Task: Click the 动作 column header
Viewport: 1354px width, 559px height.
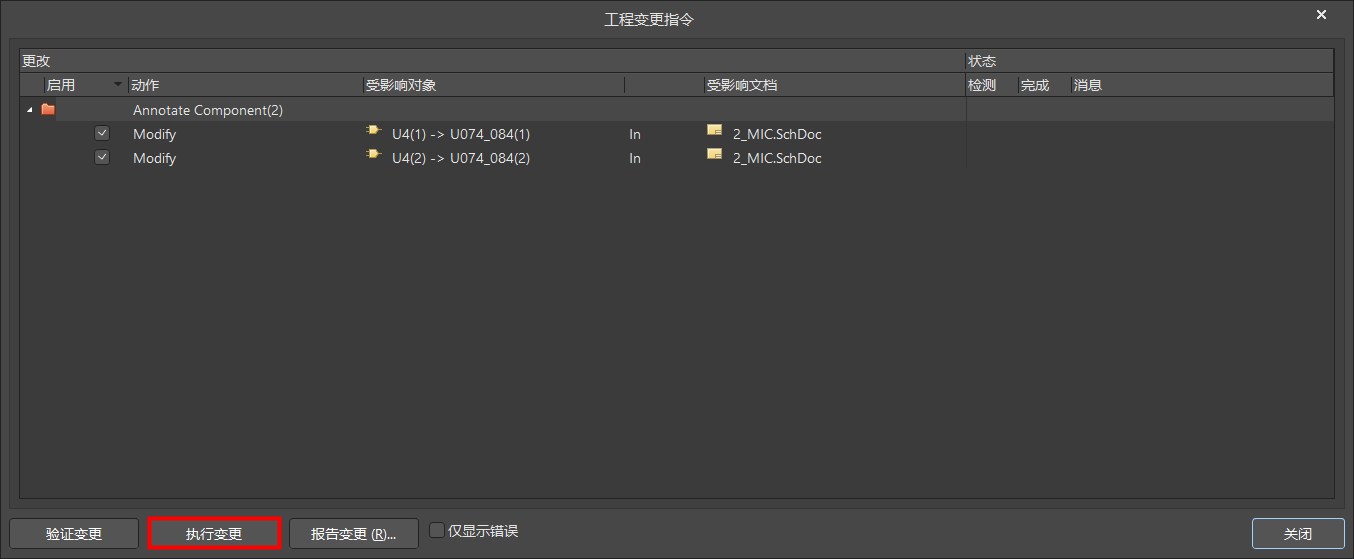Action: (x=145, y=85)
